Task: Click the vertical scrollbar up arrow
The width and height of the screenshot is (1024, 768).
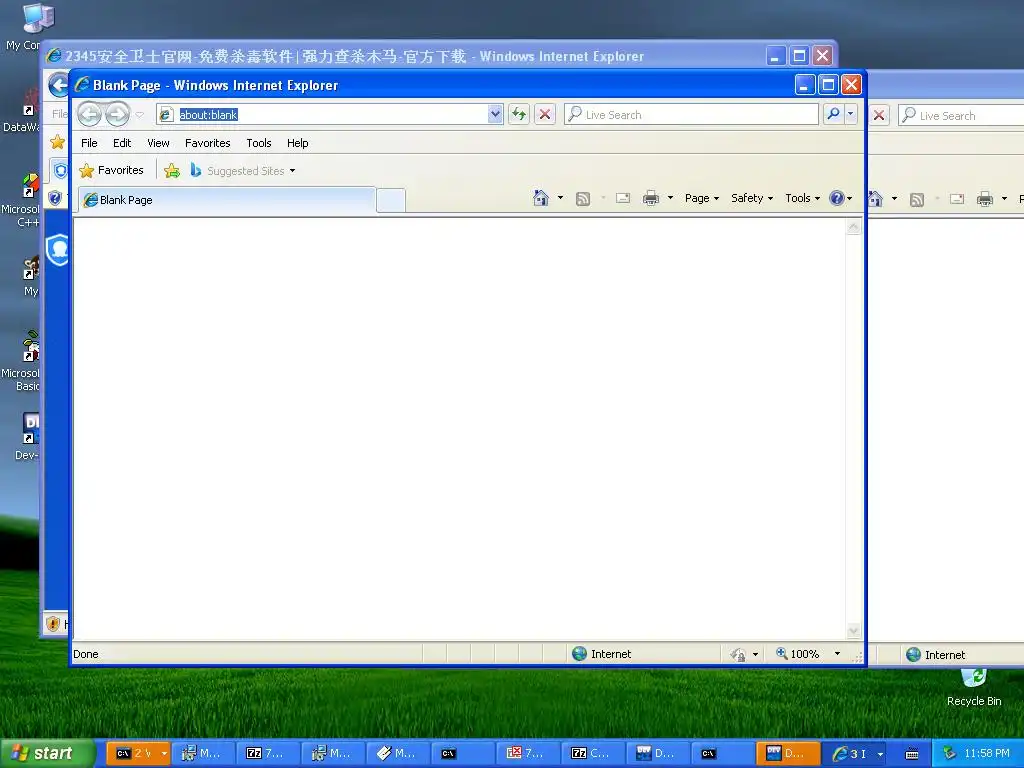Action: point(853,227)
